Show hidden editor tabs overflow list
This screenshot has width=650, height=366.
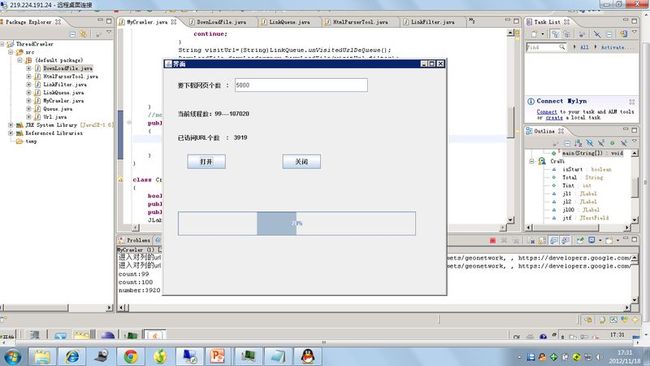pos(472,20)
